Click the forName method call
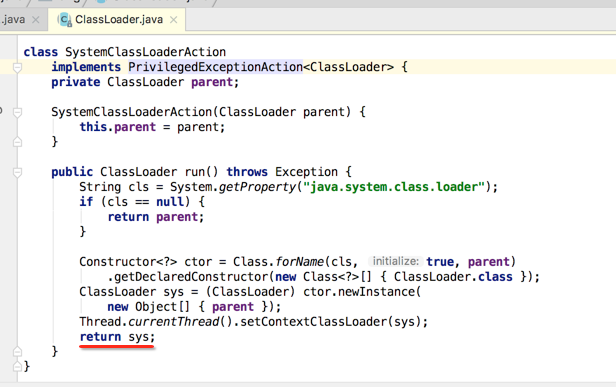 click(300, 262)
